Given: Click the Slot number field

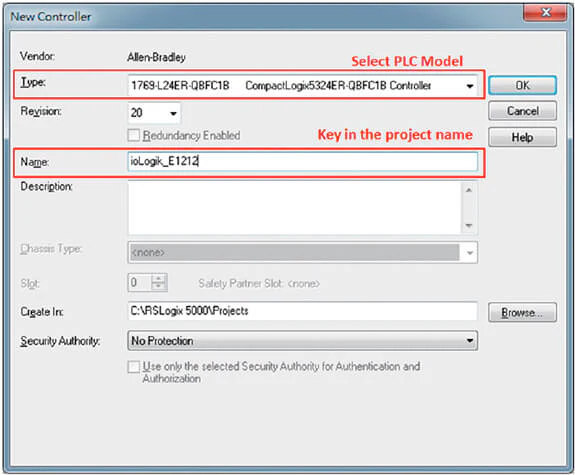Looking at the screenshot, I should pyautogui.click(x=139, y=282).
